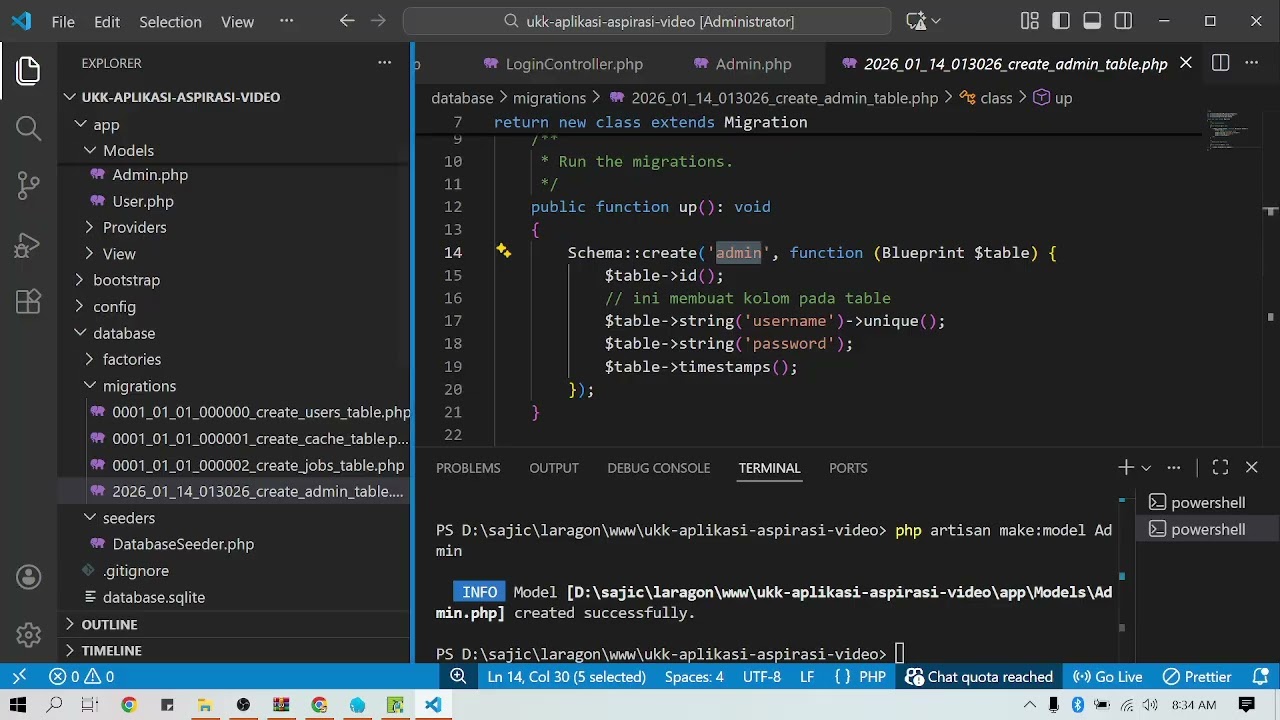Switch to the DEBUG CONSOLE tab
The width and height of the screenshot is (1280, 720).
(x=658, y=468)
